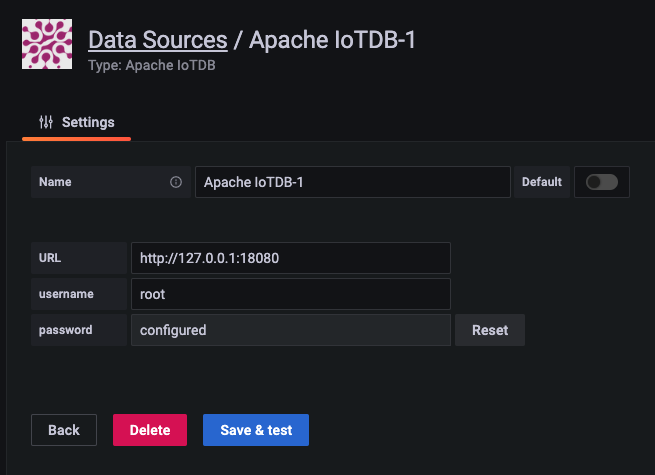Click the configured password field
The height and width of the screenshot is (475, 655).
(291, 330)
